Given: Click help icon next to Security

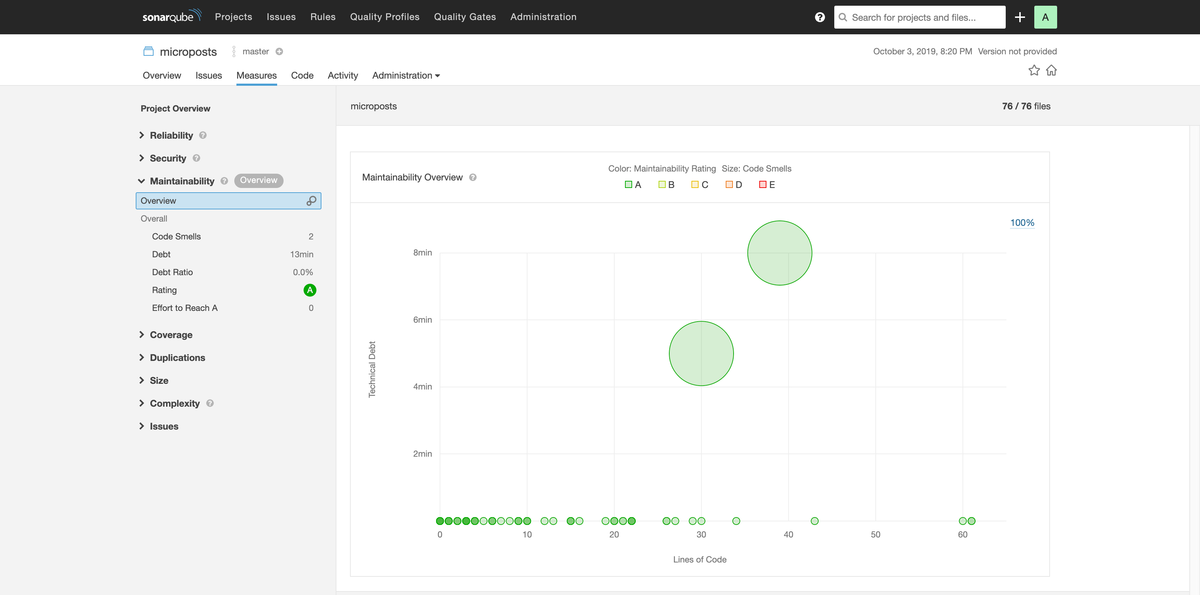Looking at the screenshot, I should pyautogui.click(x=196, y=158).
